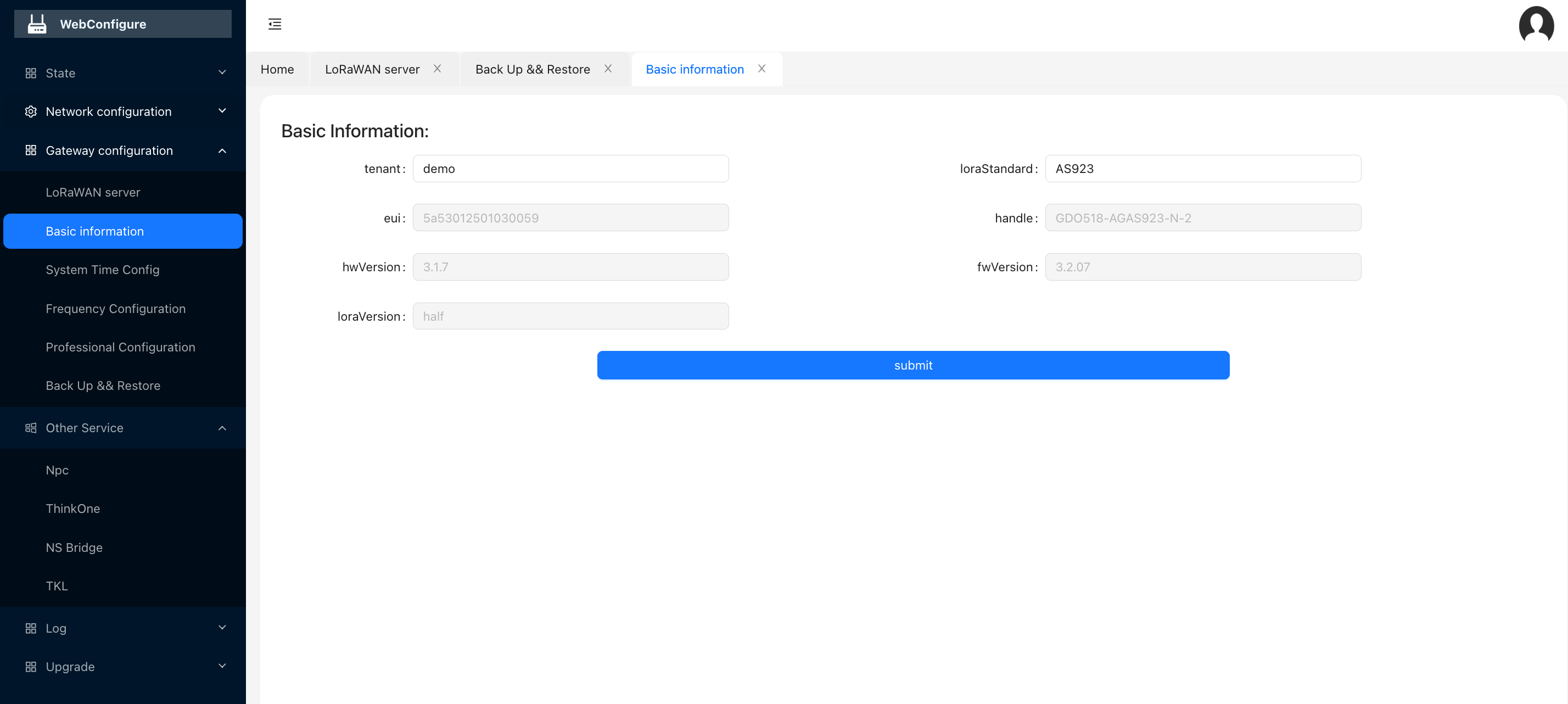1568x704 pixels.
Task: Switch to the LoRaWAN server tab
Action: point(372,69)
